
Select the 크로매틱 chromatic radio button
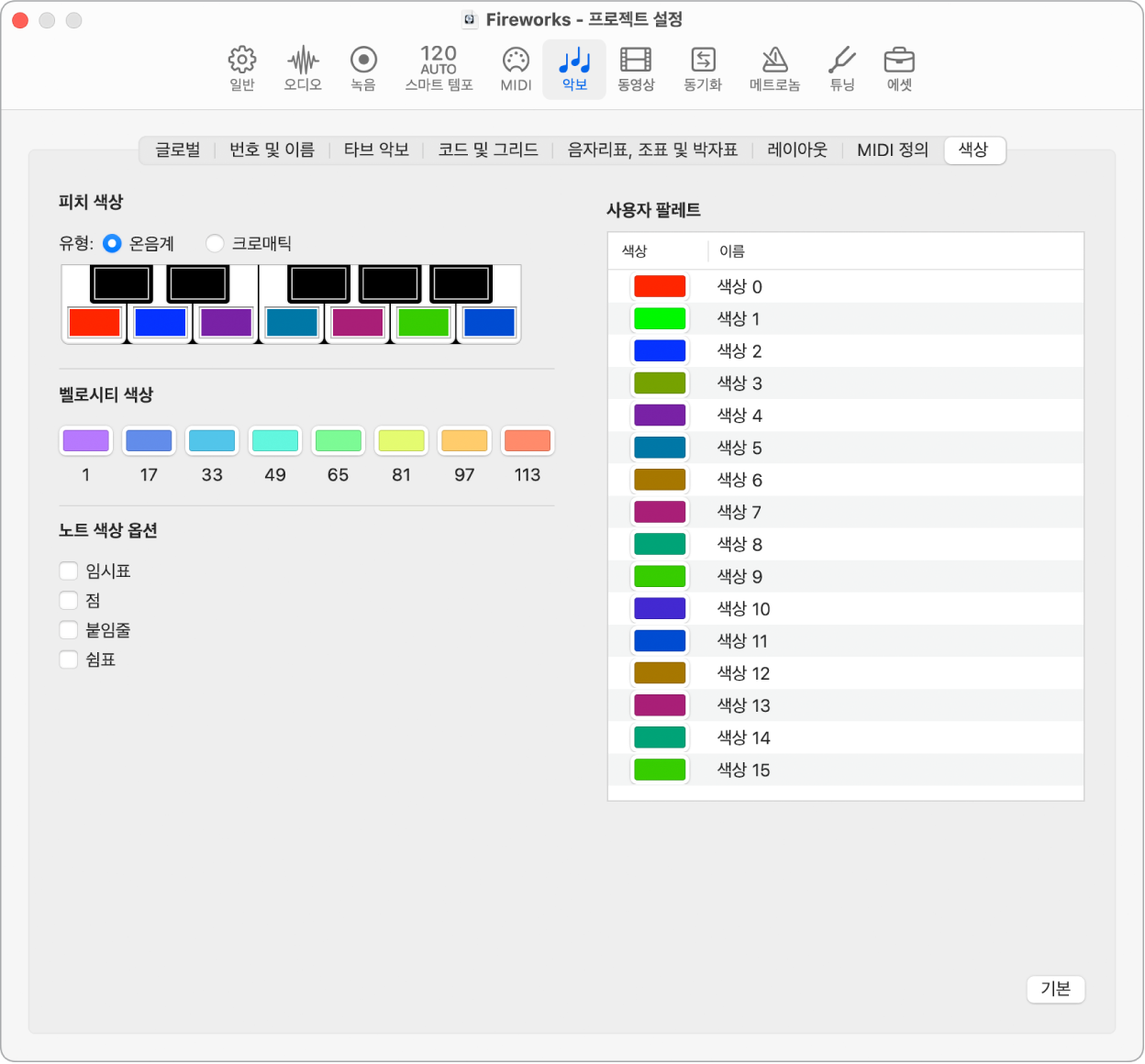[x=215, y=243]
